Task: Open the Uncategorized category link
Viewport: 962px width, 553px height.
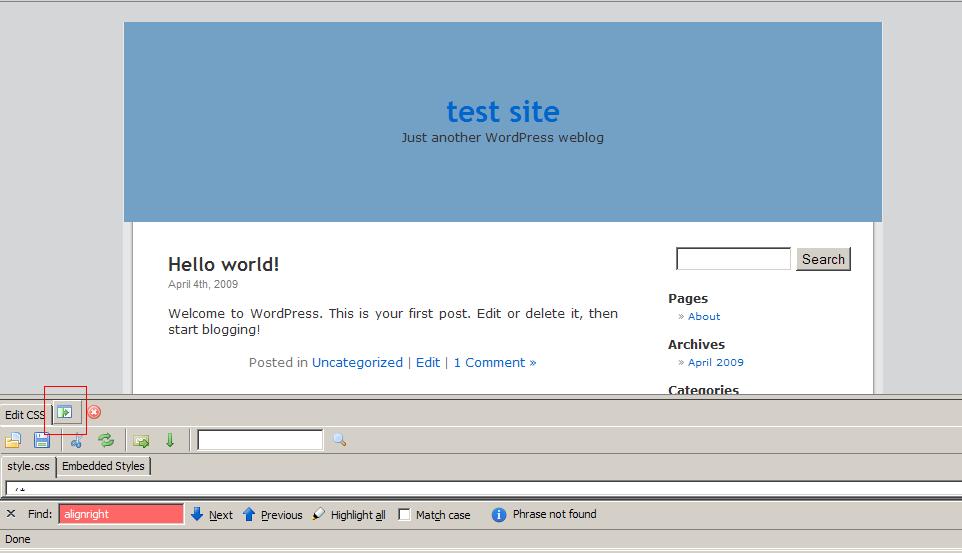Action: (x=357, y=363)
